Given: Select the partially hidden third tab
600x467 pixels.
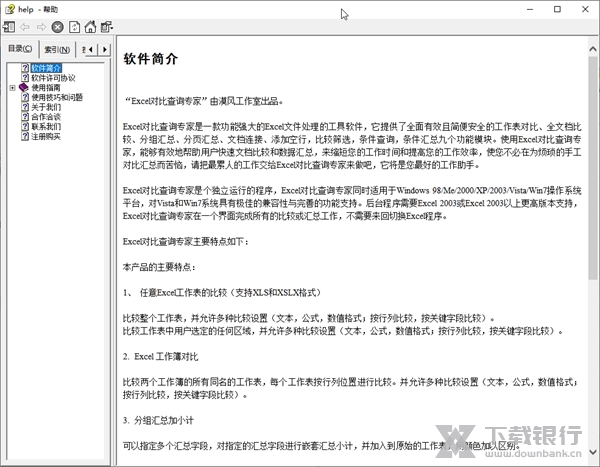Looking at the screenshot, I should 82,50.
